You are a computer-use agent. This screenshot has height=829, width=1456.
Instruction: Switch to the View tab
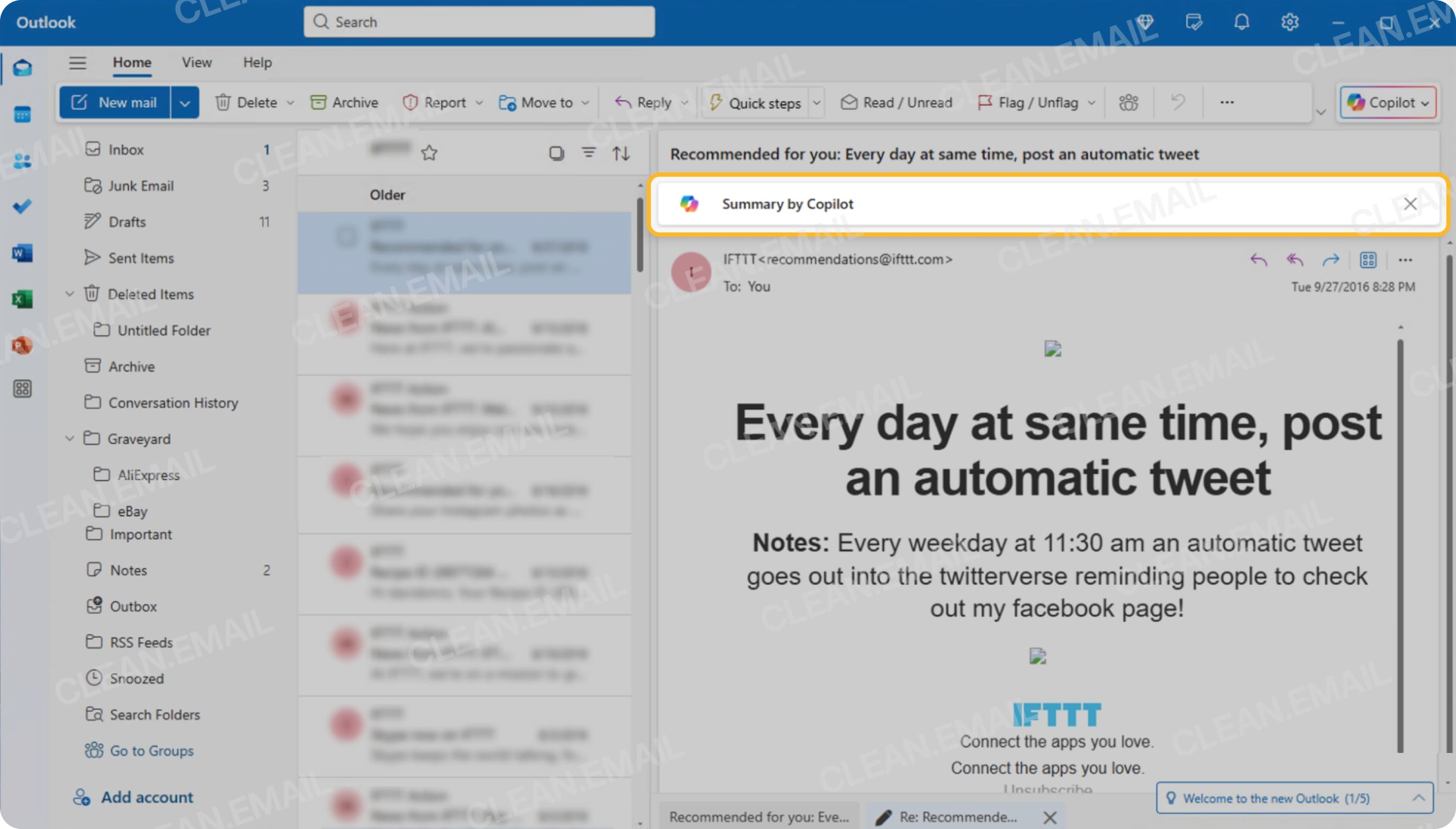196,63
